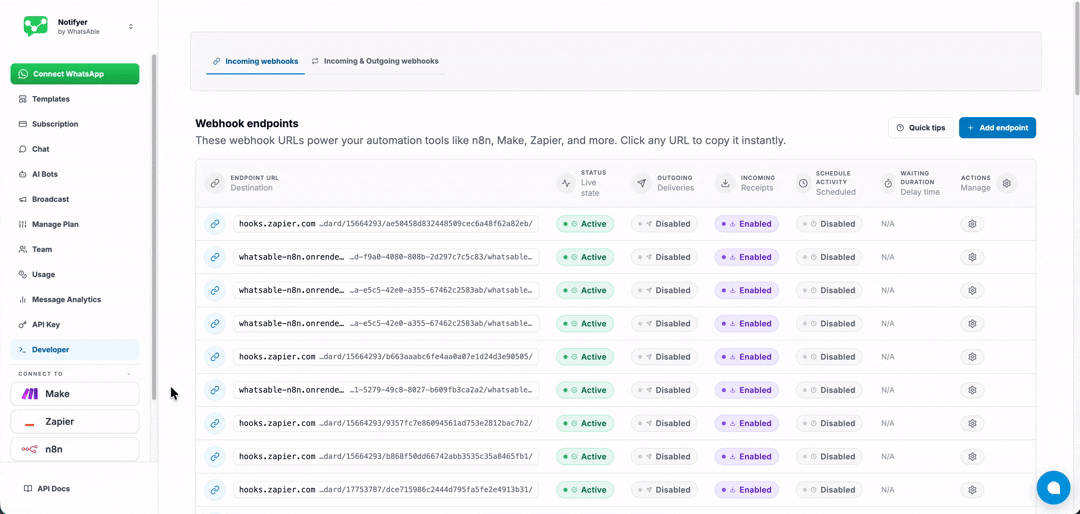The height and width of the screenshot is (514, 1080).
Task: Click the sidebar vertical scrollbar
Action: 154,227
